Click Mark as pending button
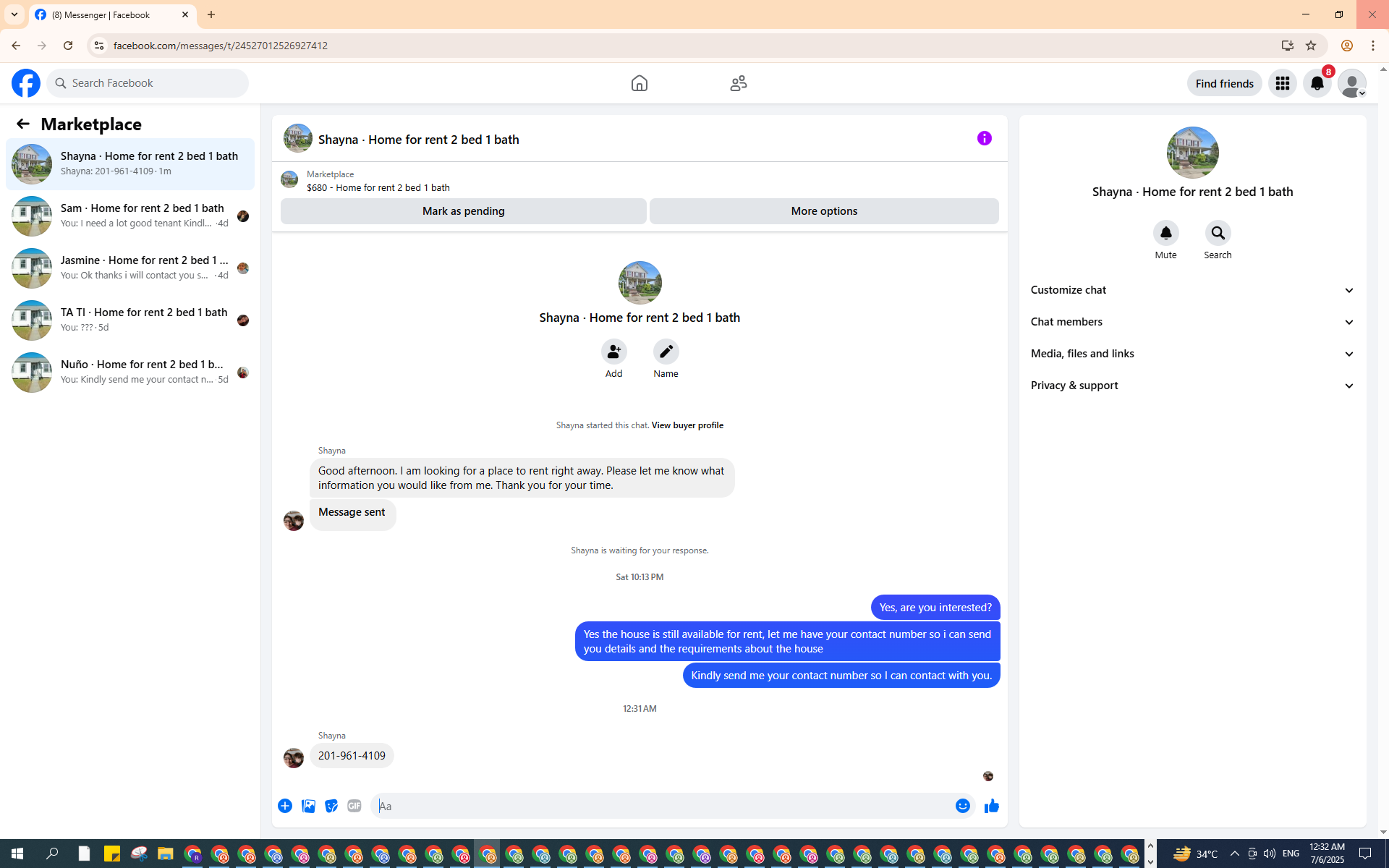1389x868 pixels. click(x=463, y=211)
